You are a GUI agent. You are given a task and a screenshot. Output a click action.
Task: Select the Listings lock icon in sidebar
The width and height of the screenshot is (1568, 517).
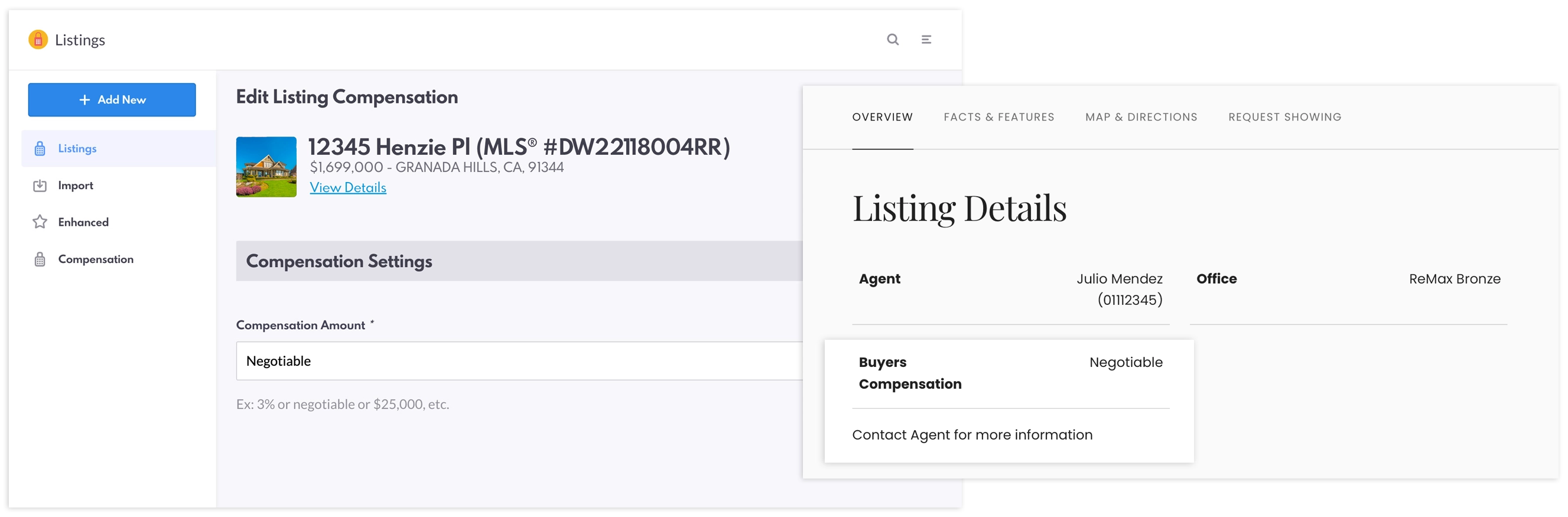click(40, 148)
